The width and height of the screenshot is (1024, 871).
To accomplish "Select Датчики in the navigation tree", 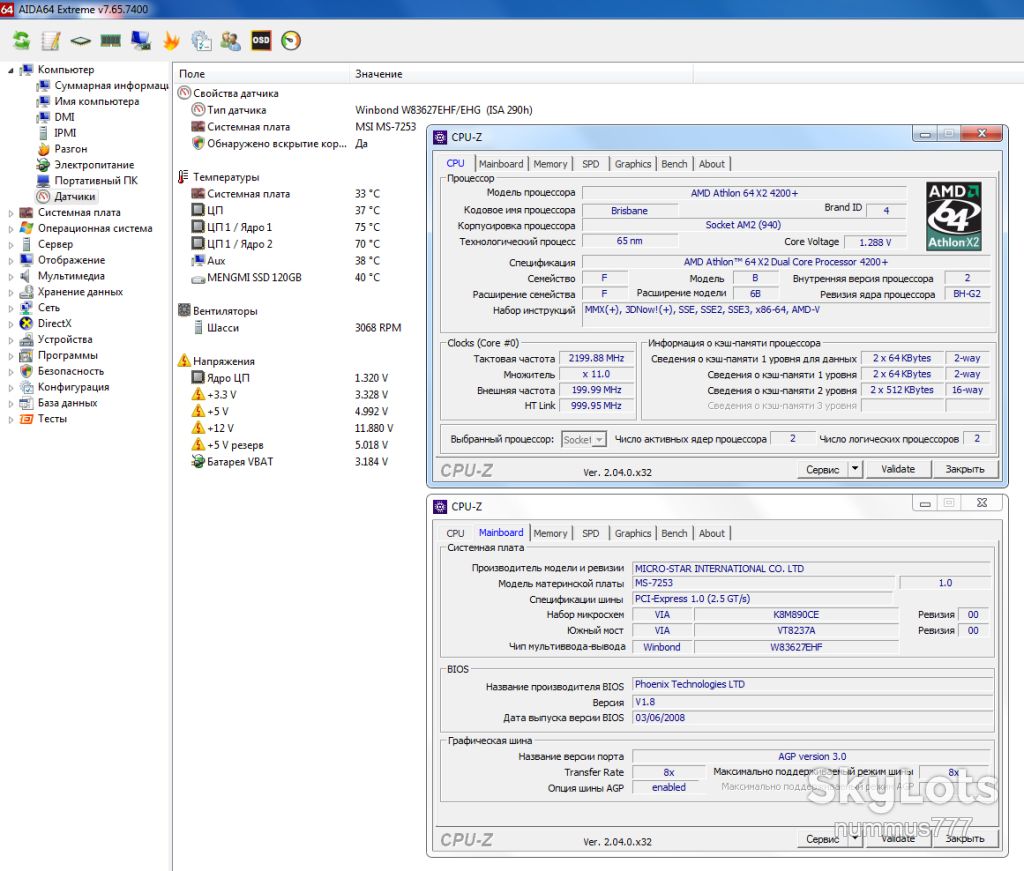I will point(74,197).
